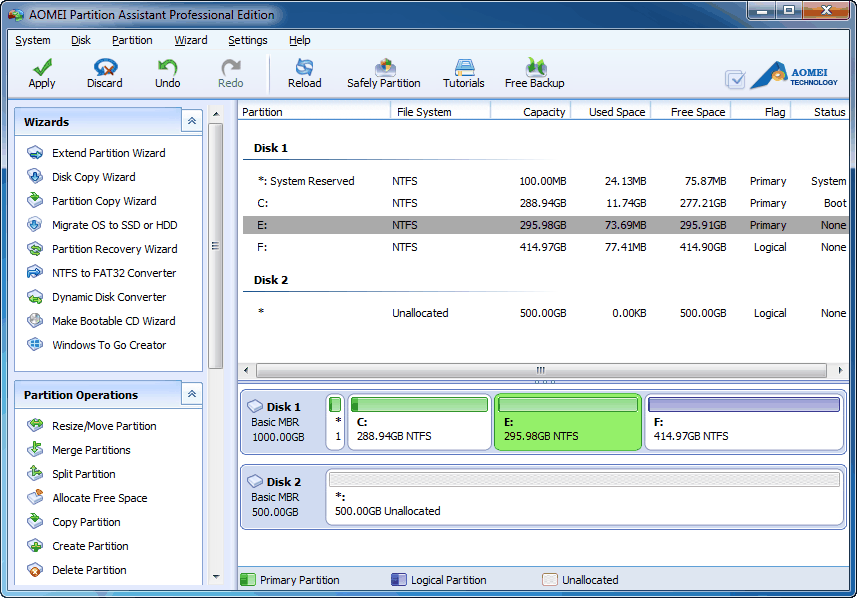The width and height of the screenshot is (857, 598).
Task: Click horizontal scrollbar right arrow
Action: pyautogui.click(x=840, y=371)
